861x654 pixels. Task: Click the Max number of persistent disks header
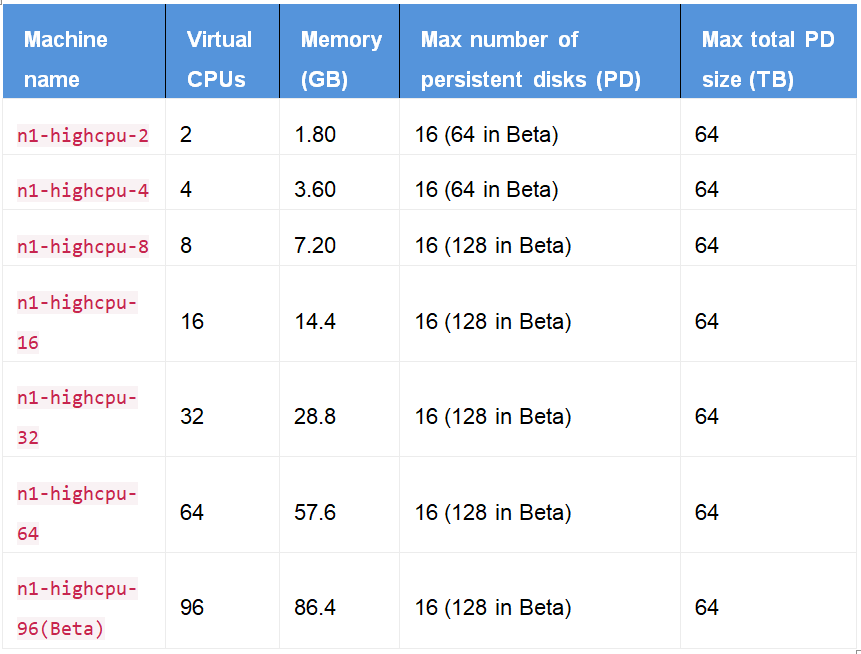pyautogui.click(x=530, y=59)
